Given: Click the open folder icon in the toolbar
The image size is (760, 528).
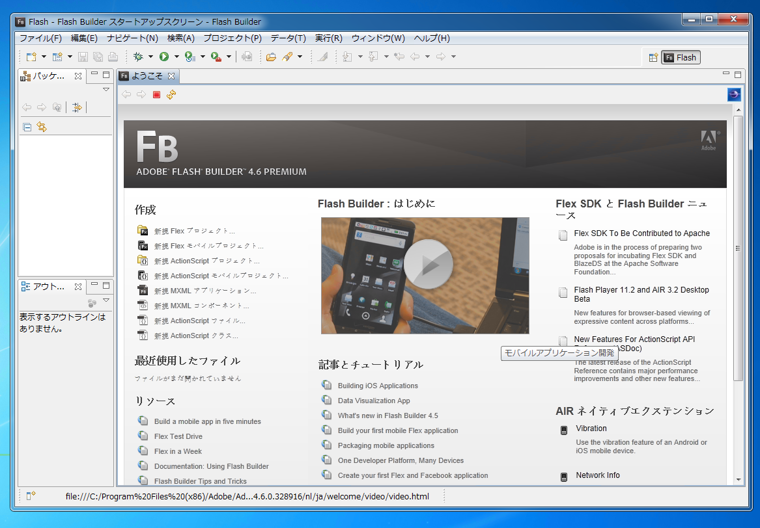Looking at the screenshot, I should 271,57.
